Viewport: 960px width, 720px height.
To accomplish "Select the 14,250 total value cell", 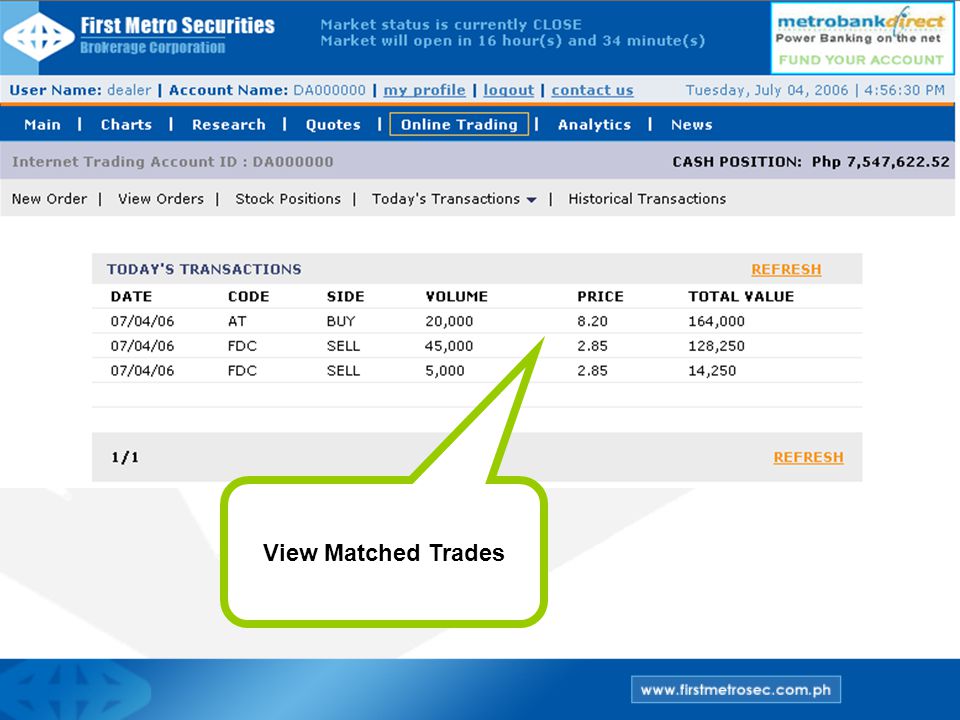I will (x=712, y=370).
